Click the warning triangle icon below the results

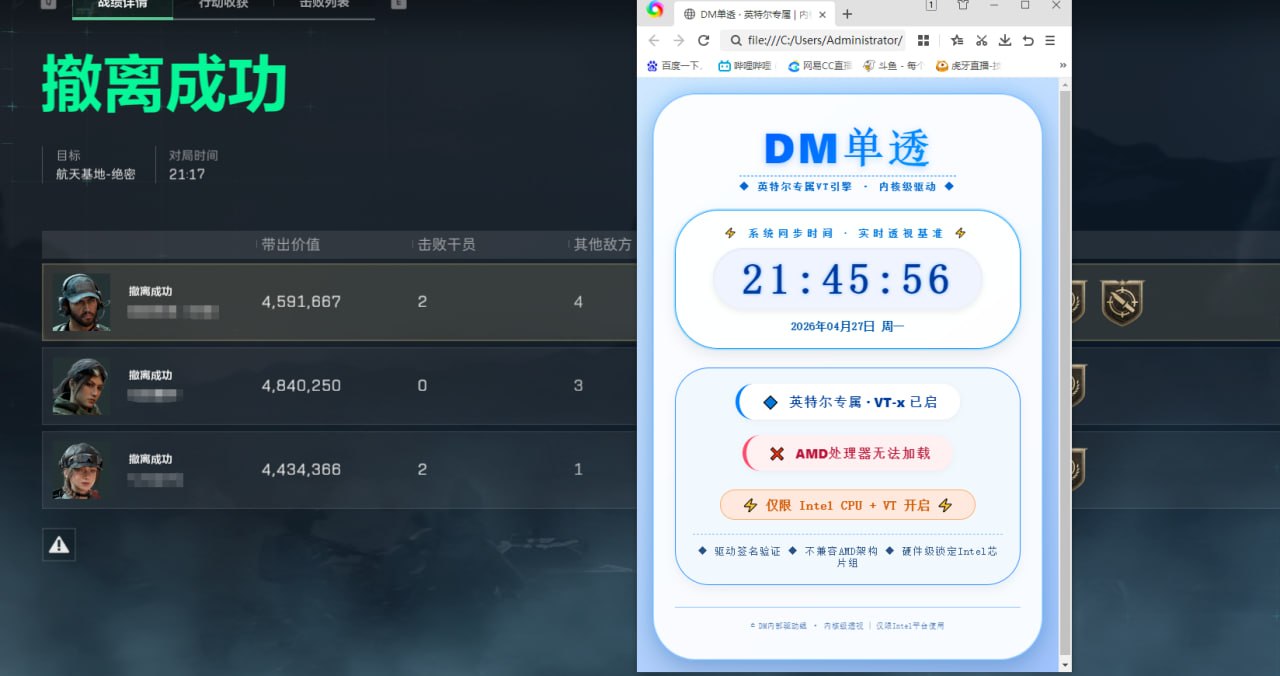click(58, 545)
